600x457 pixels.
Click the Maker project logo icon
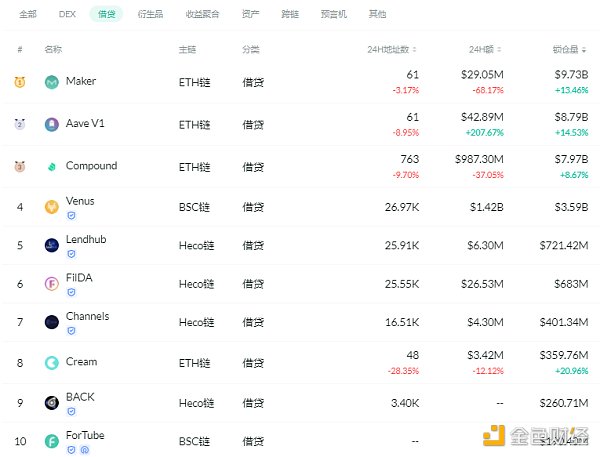tap(52, 82)
